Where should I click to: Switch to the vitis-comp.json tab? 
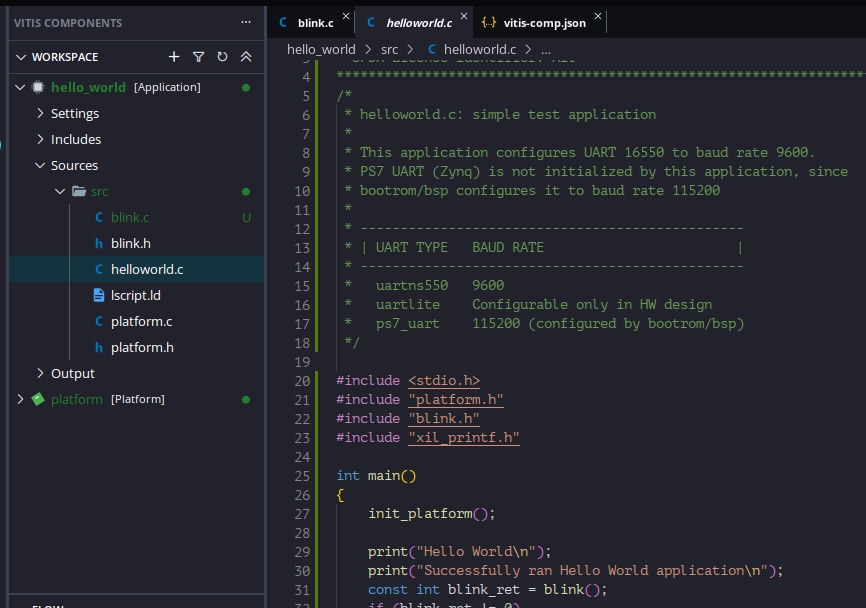pos(545,22)
